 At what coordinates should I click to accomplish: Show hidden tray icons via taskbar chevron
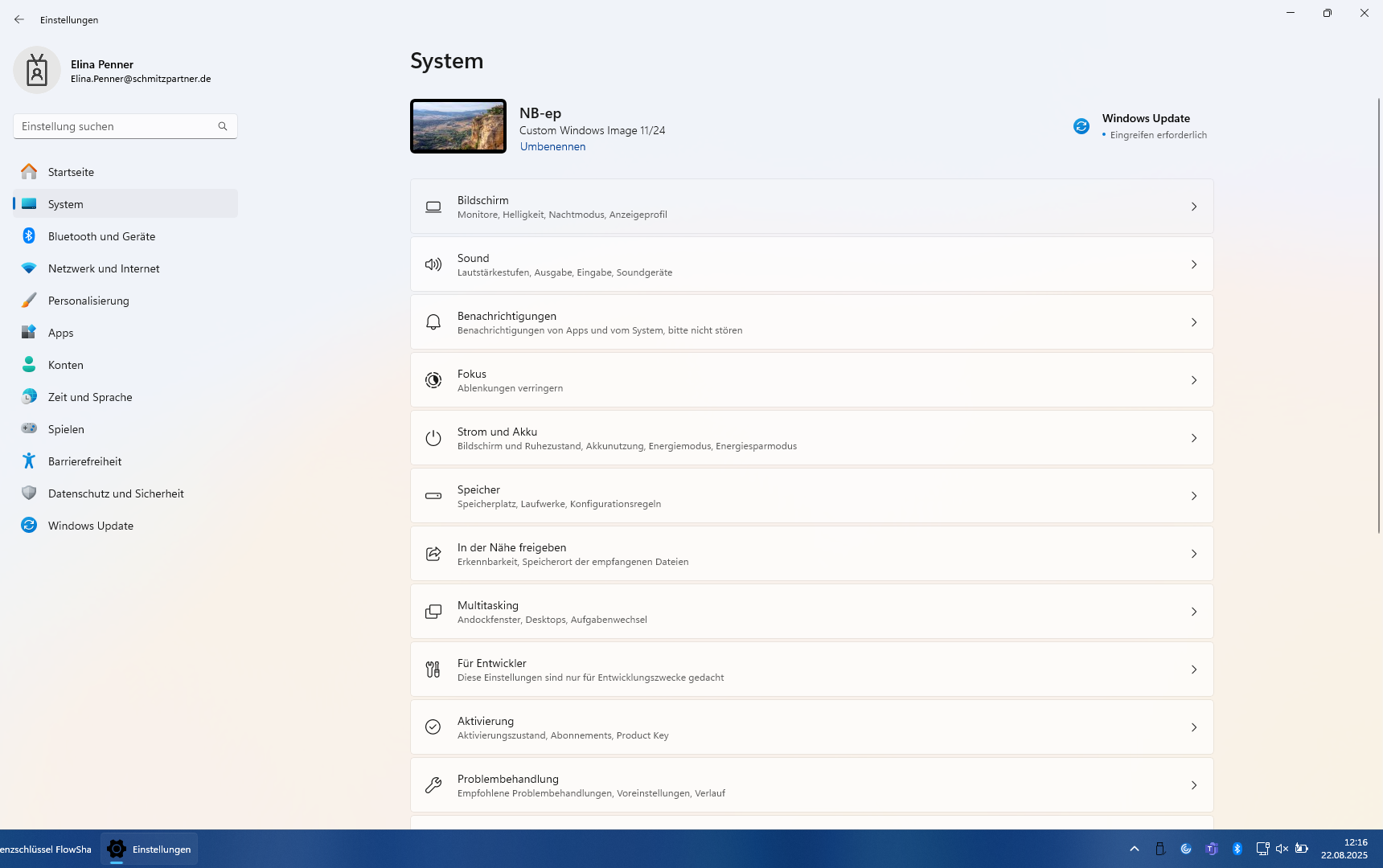[x=1135, y=849]
